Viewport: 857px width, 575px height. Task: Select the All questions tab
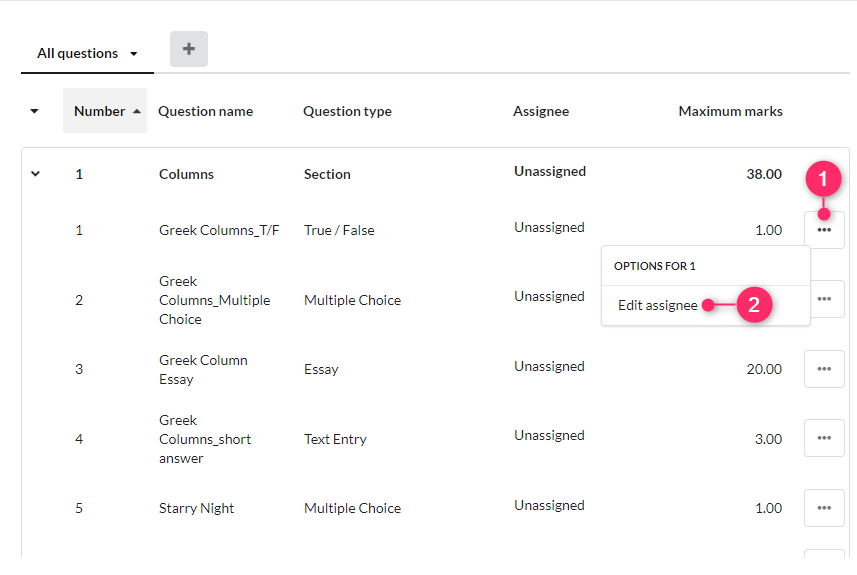[77, 53]
